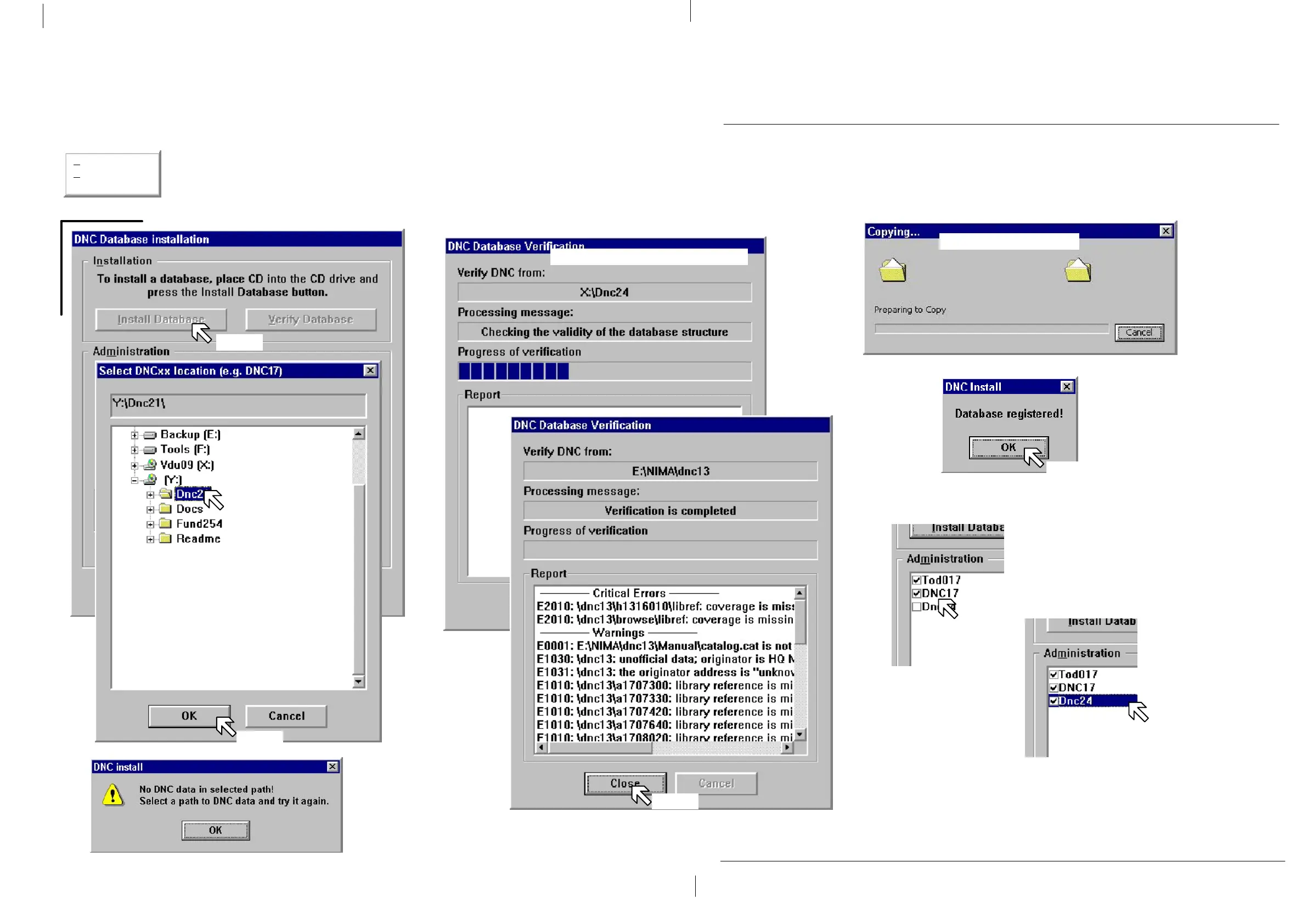
Task: Click the Vdu09 (X:) network drive icon
Action: (150, 465)
